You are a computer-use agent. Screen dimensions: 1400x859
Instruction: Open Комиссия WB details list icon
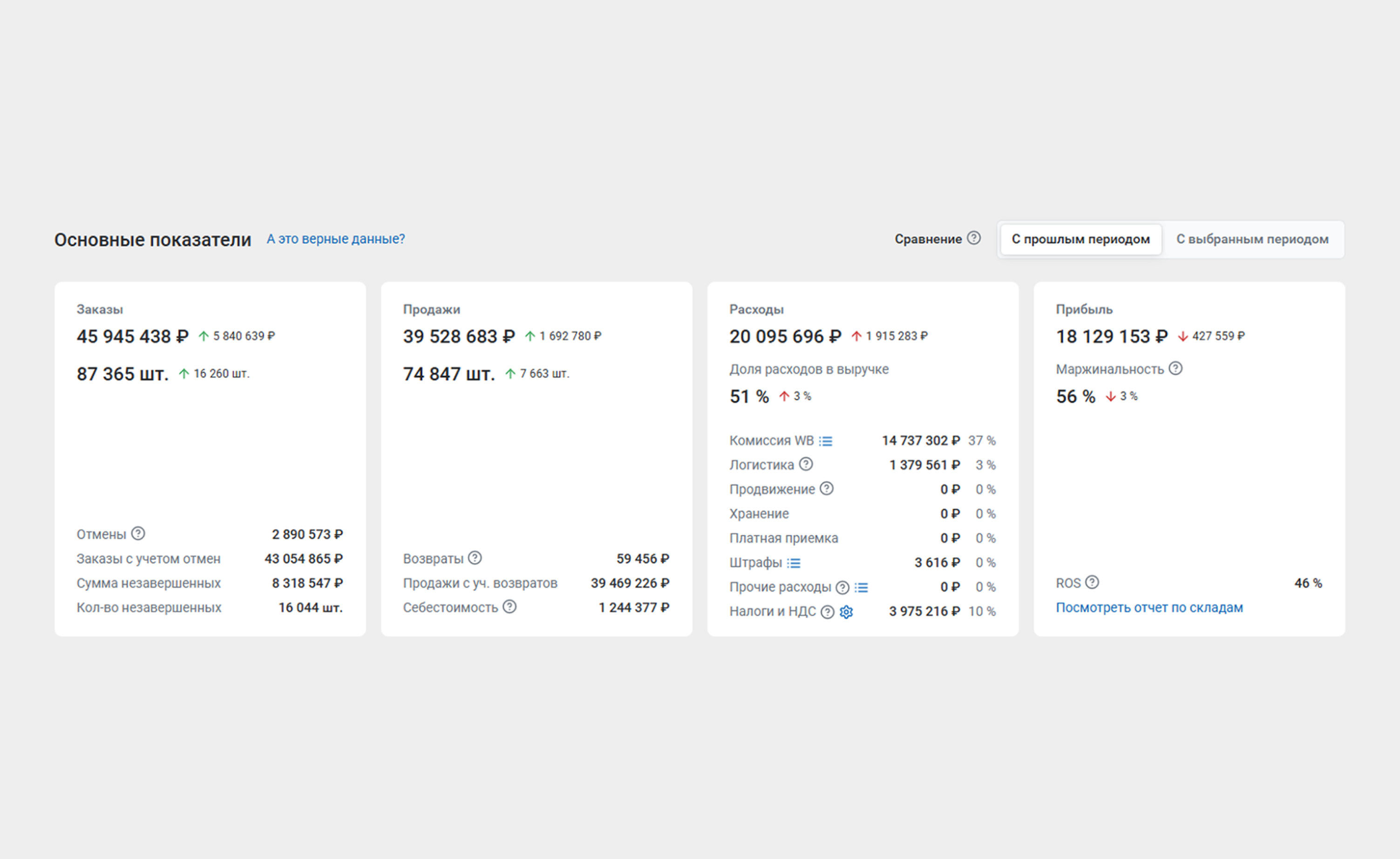pos(826,441)
